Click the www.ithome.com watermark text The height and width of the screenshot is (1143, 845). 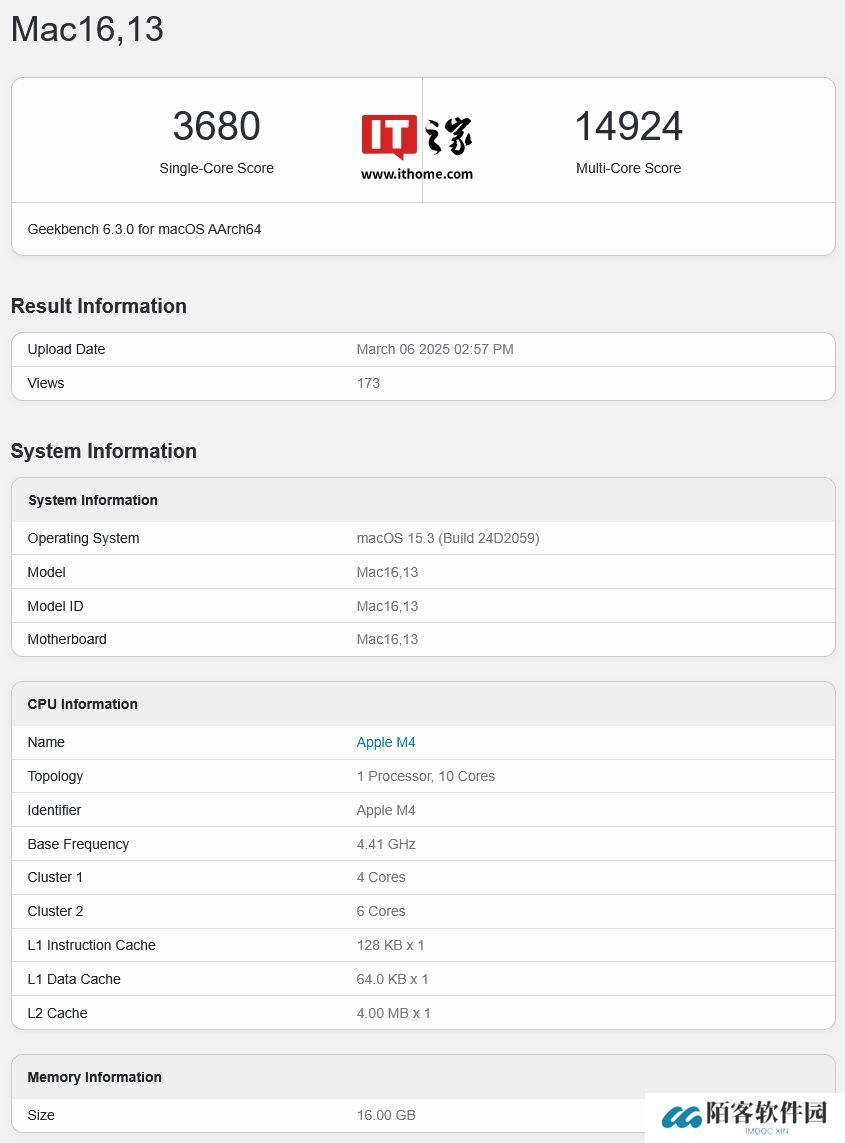pyautogui.click(x=417, y=174)
